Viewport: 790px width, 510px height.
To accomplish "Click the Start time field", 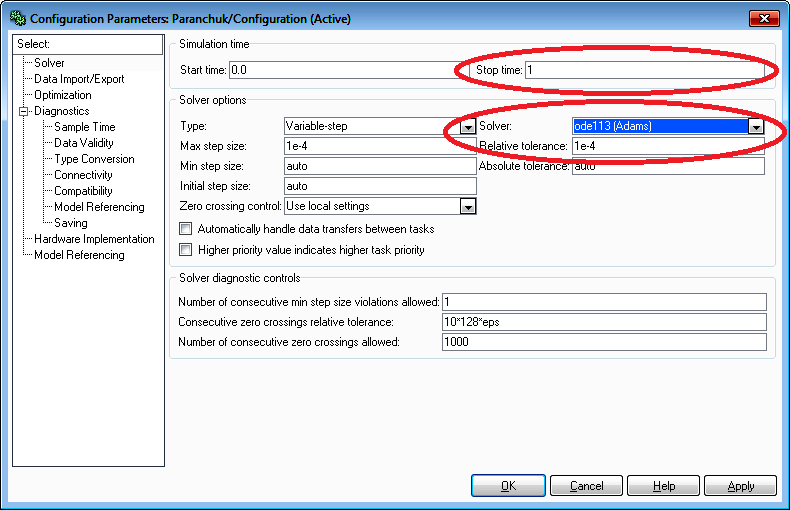I will pos(349,70).
